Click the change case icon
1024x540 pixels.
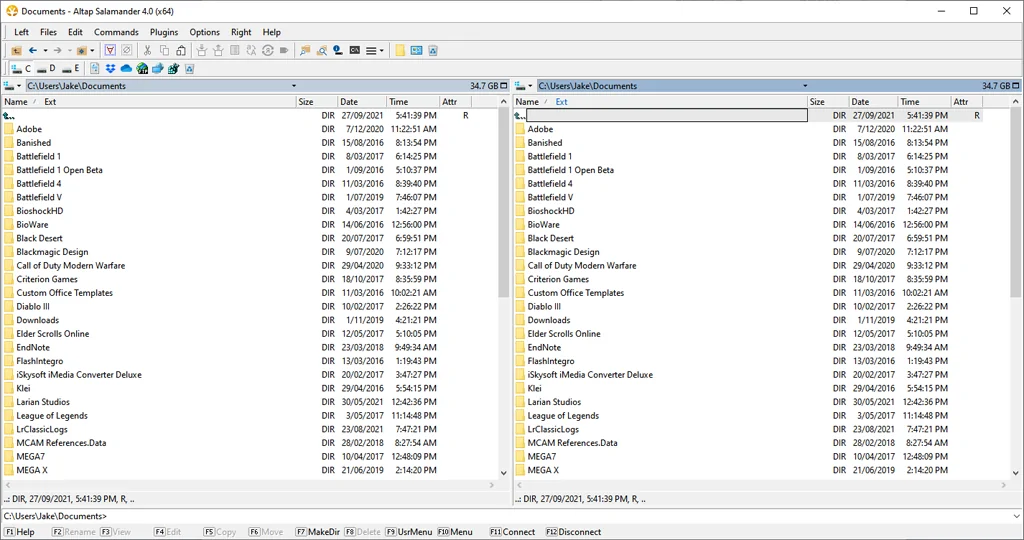click(x=251, y=50)
